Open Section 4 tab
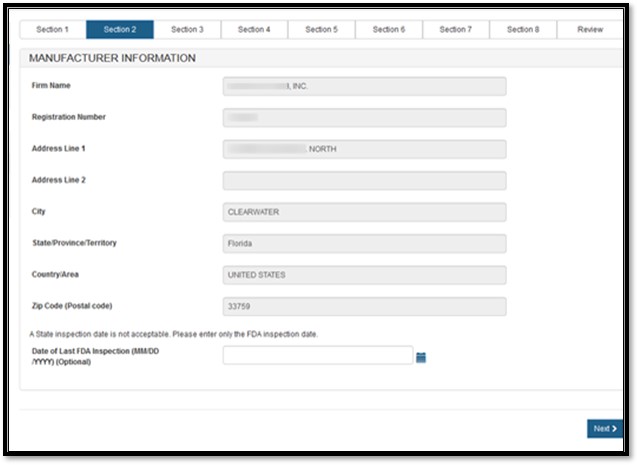 click(x=254, y=30)
